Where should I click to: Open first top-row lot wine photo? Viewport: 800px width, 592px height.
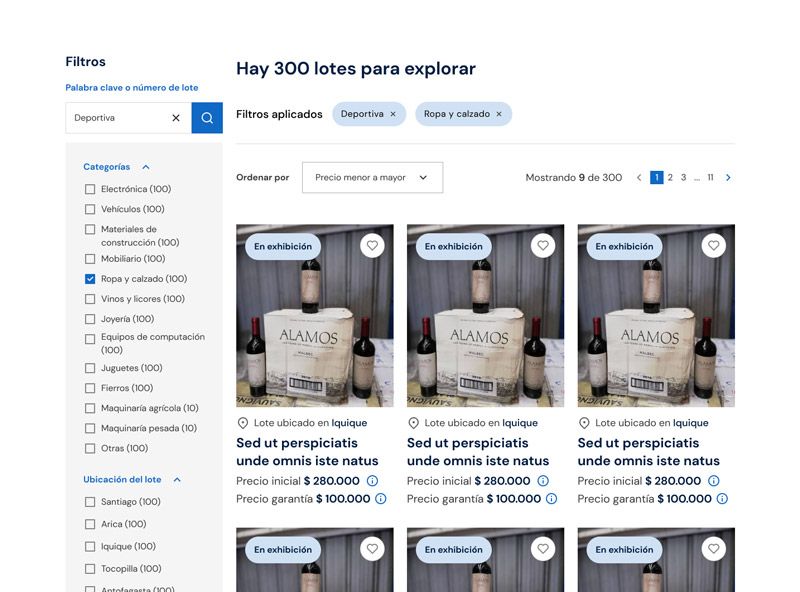pos(315,316)
